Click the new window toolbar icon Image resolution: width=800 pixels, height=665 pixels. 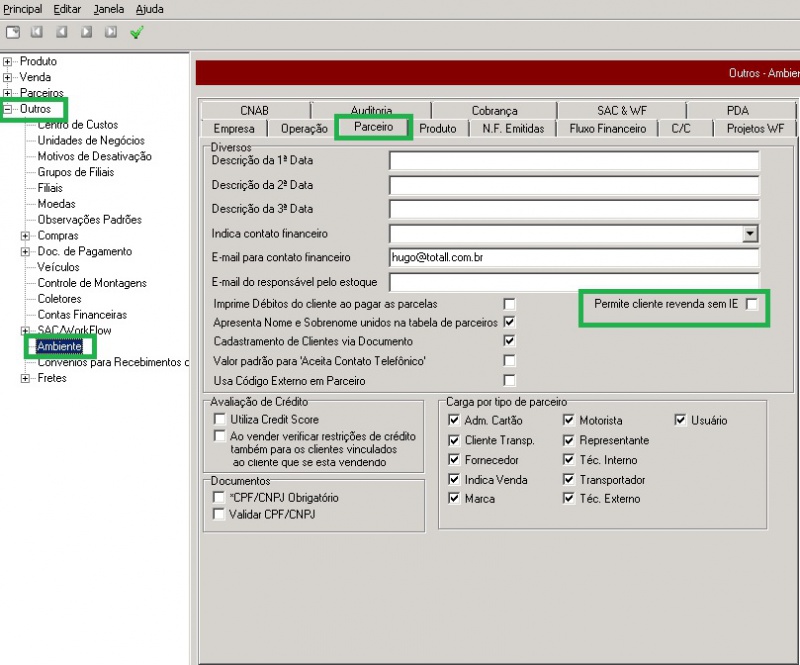13,32
